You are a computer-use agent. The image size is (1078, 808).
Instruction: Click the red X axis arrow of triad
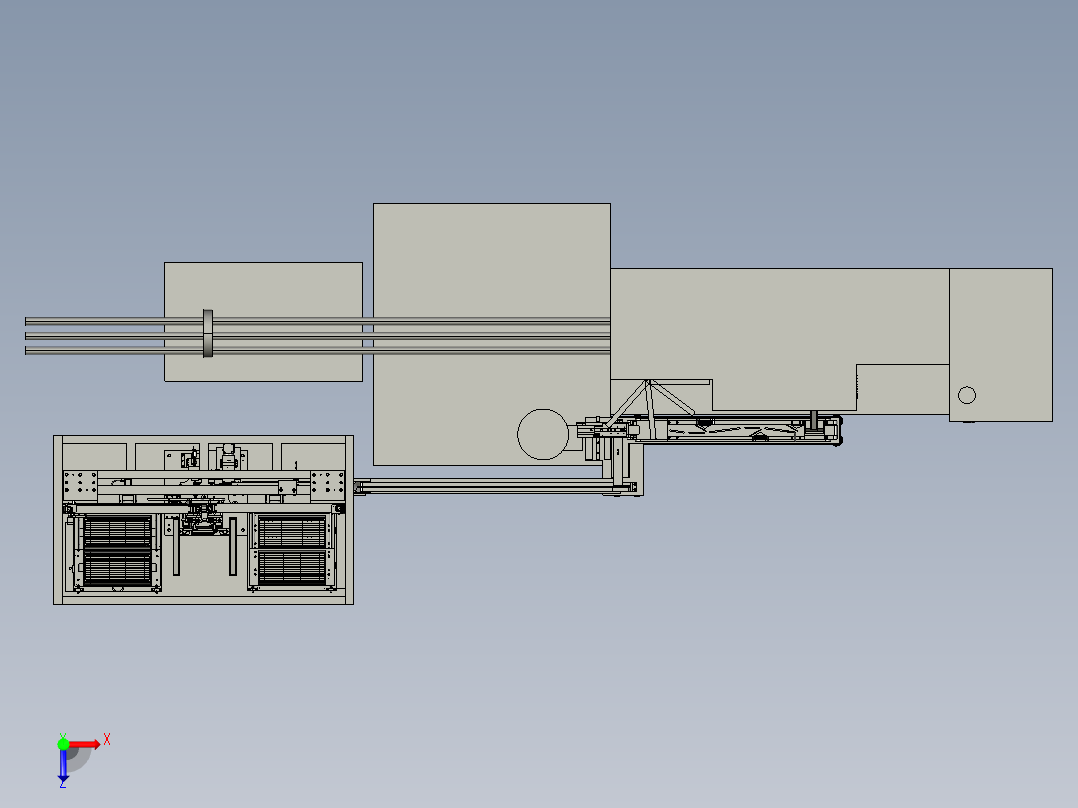[x=85, y=744]
